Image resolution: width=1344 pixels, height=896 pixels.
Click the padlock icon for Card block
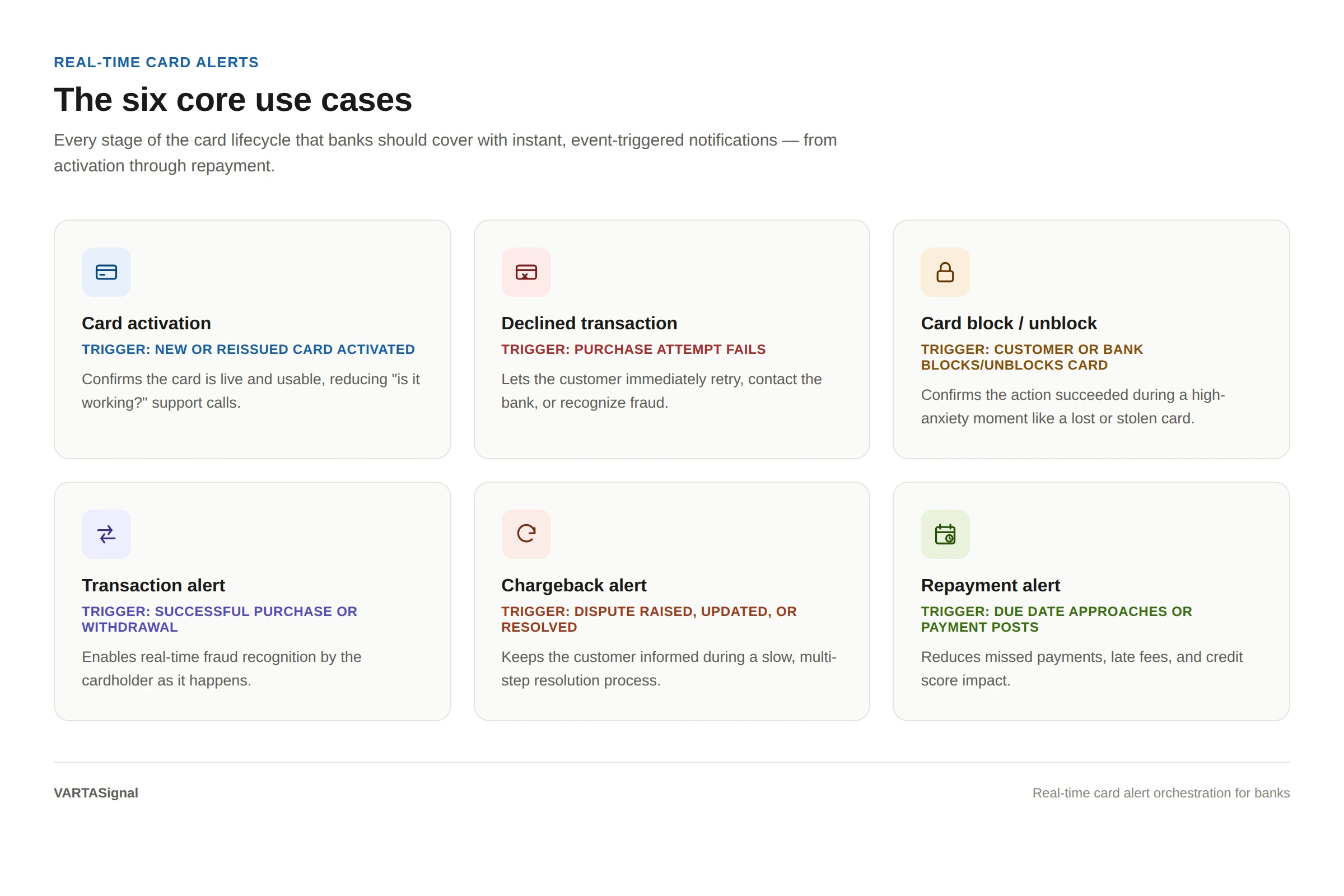pyautogui.click(x=945, y=272)
